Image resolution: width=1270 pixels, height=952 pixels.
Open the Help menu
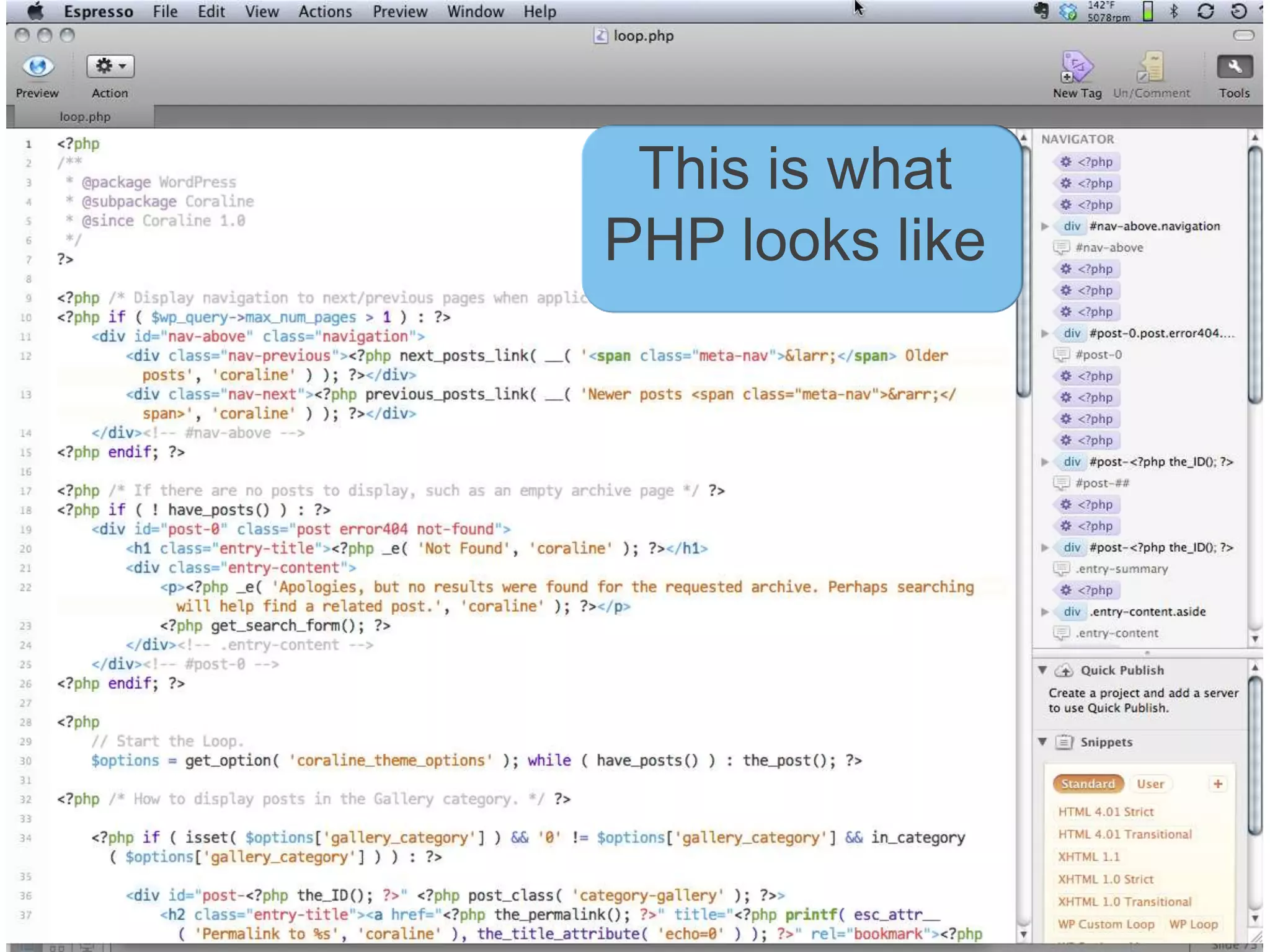click(540, 11)
